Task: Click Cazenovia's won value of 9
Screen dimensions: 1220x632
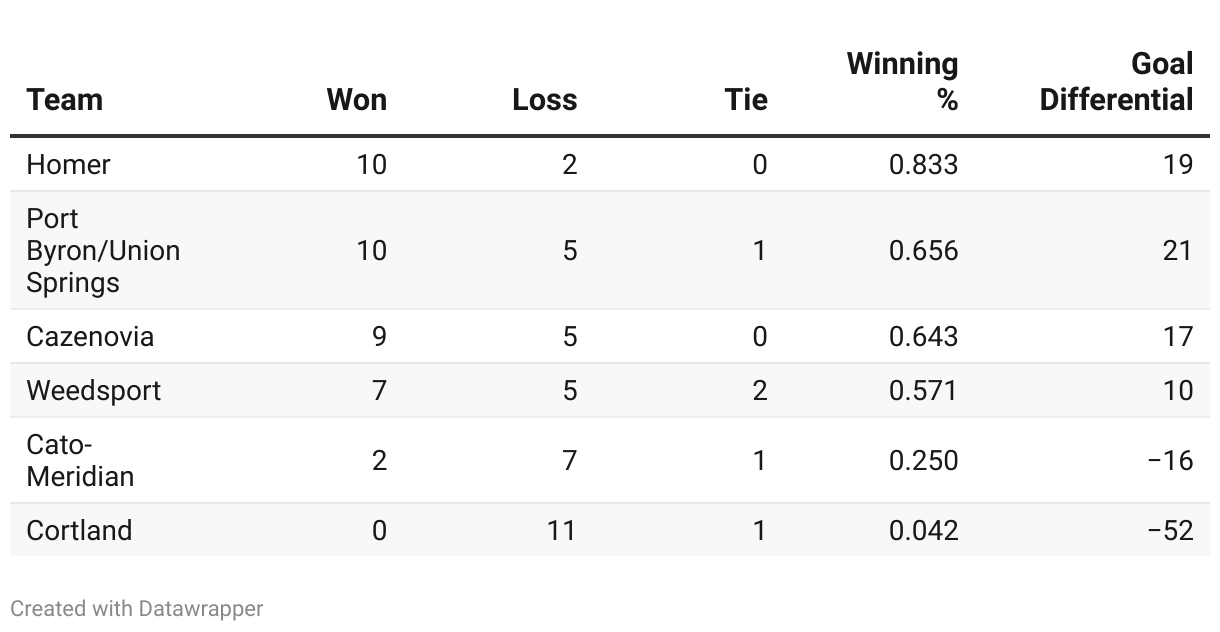Action: point(379,336)
